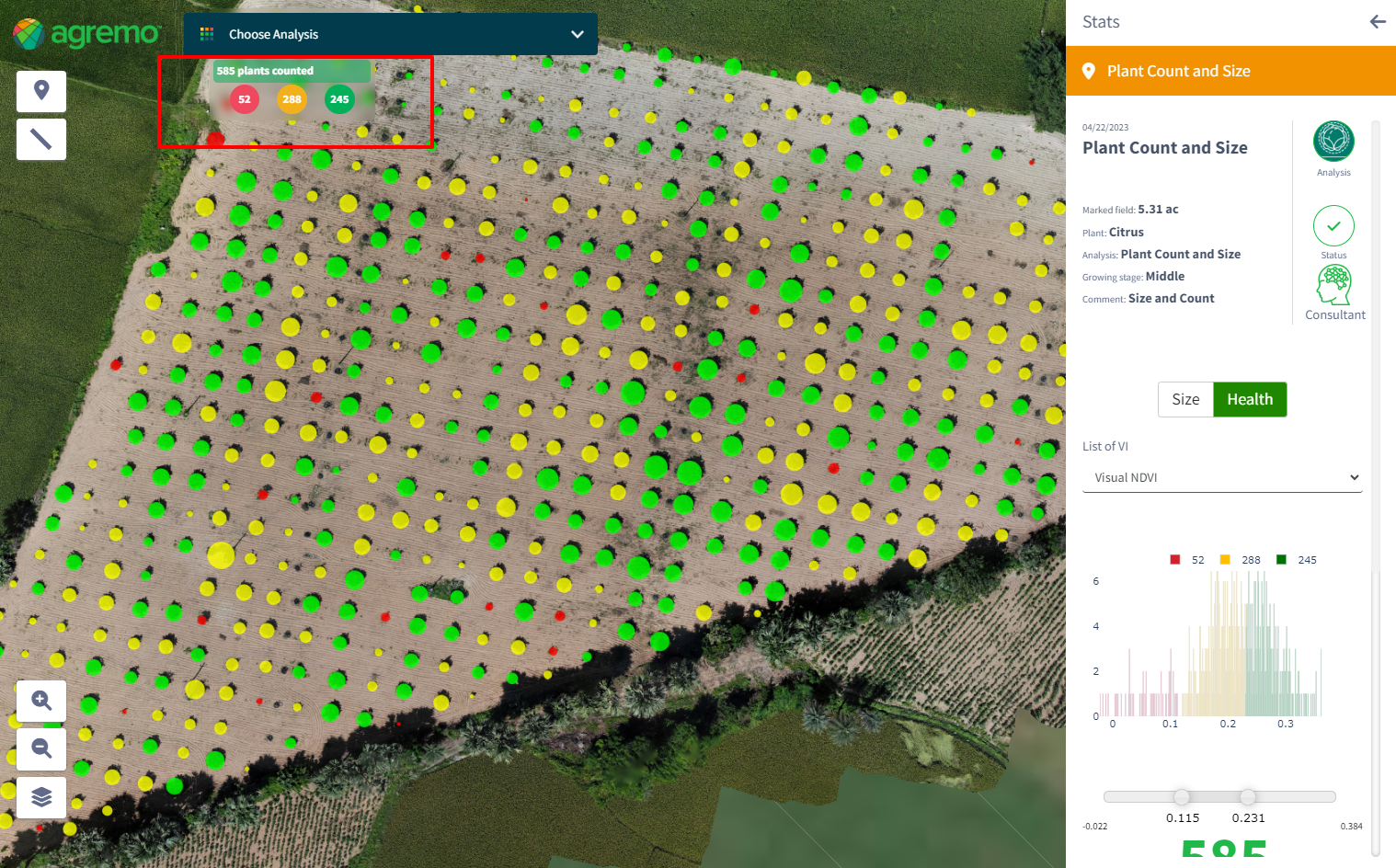Collapse Stats panel with back arrow

click(x=1377, y=22)
